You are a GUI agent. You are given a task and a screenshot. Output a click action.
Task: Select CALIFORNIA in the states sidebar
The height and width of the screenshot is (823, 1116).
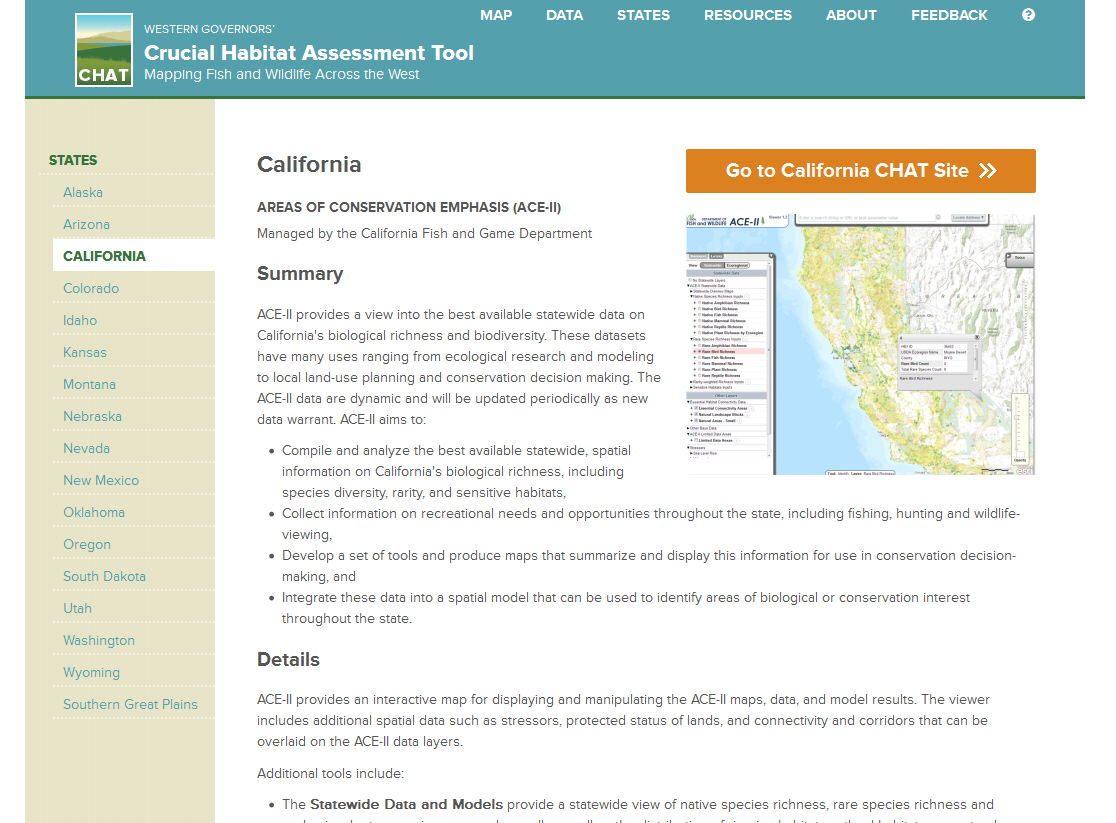(x=105, y=256)
